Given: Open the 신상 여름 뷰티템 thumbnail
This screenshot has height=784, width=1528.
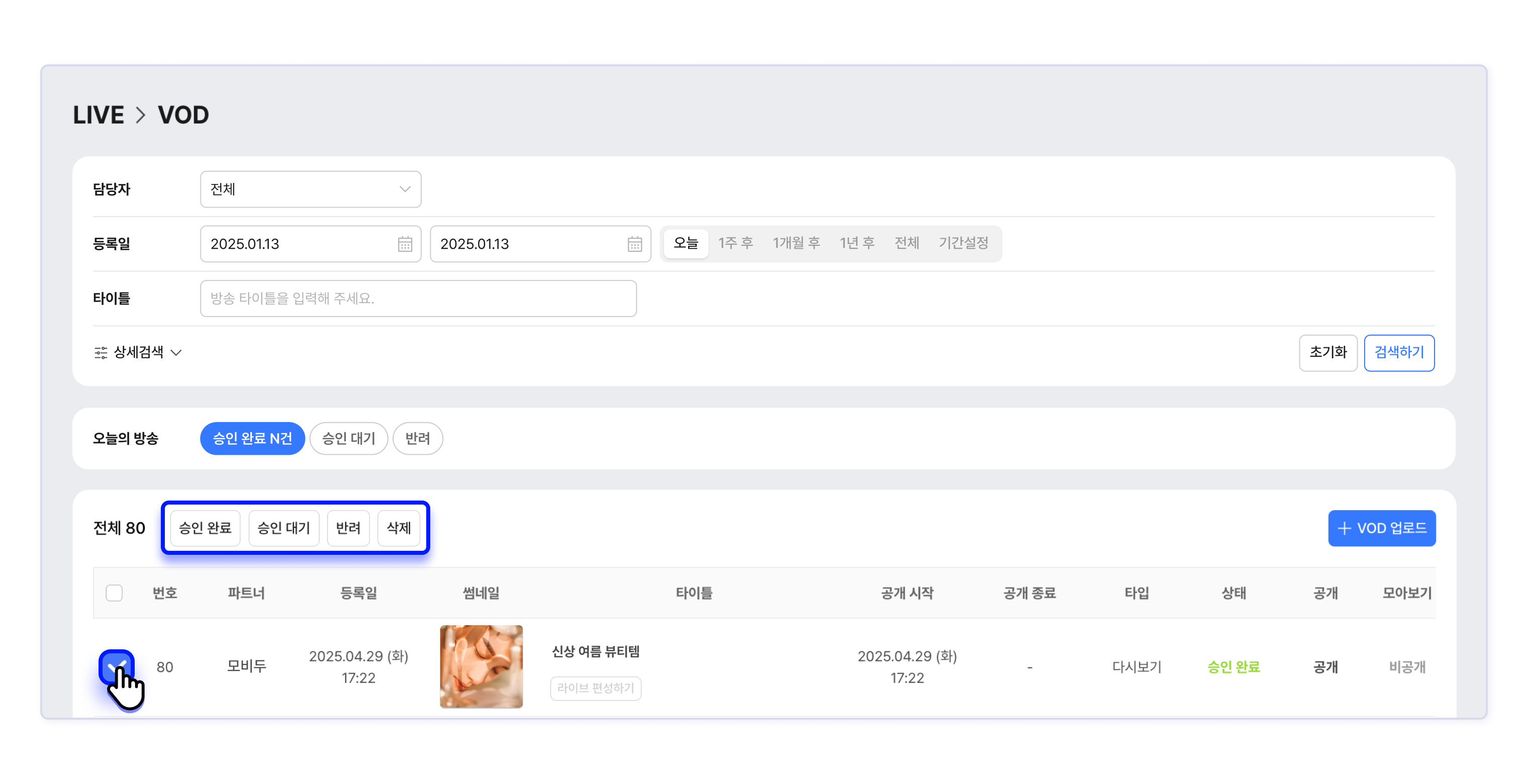Looking at the screenshot, I should [481, 666].
